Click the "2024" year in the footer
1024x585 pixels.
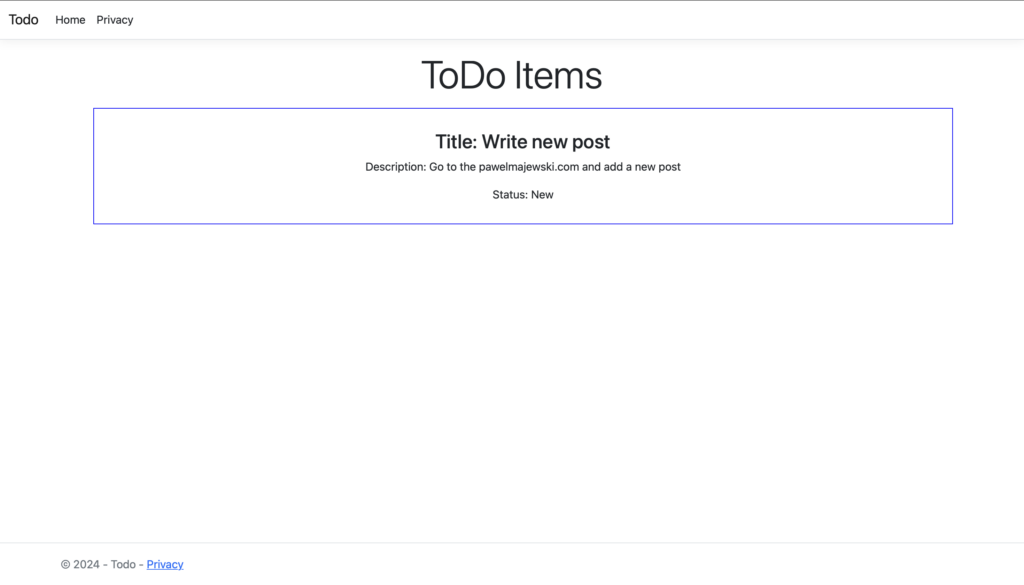[x=87, y=565]
